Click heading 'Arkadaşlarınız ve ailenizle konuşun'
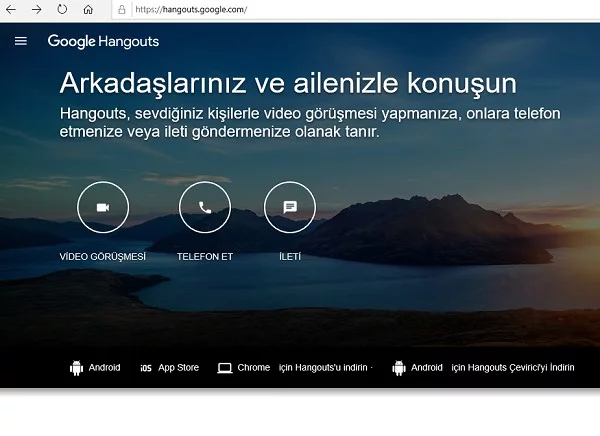Viewport: 600px width, 436px height. 288,83
